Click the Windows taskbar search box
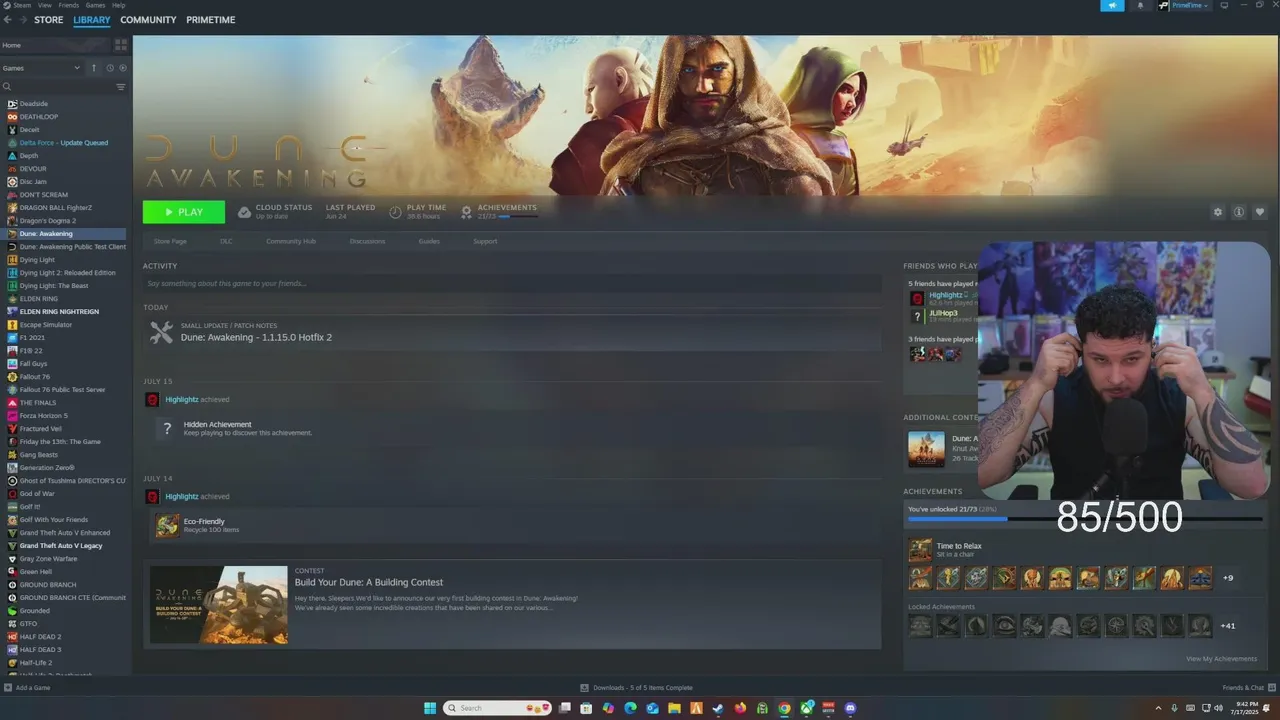 tap(498, 708)
